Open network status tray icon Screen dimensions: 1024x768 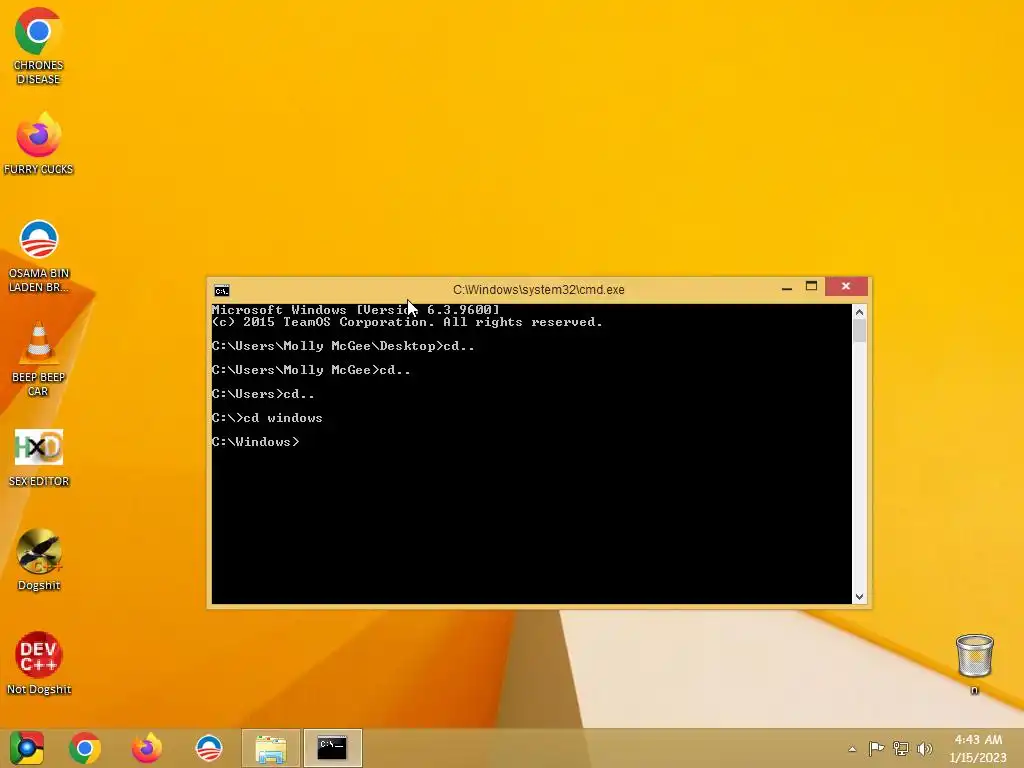click(x=901, y=749)
